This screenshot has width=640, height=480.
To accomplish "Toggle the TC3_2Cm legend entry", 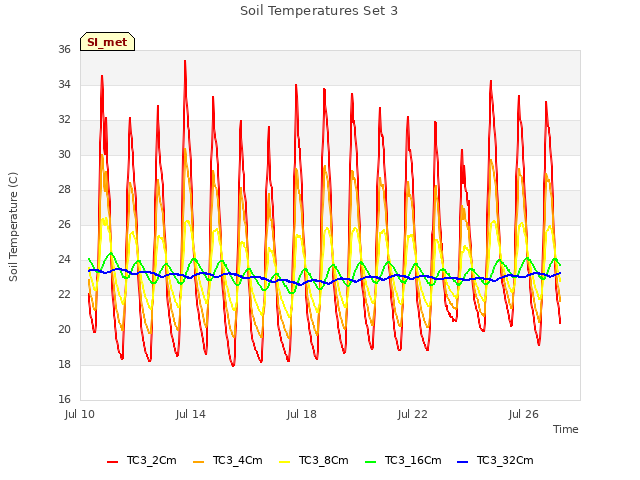I will tap(142, 460).
